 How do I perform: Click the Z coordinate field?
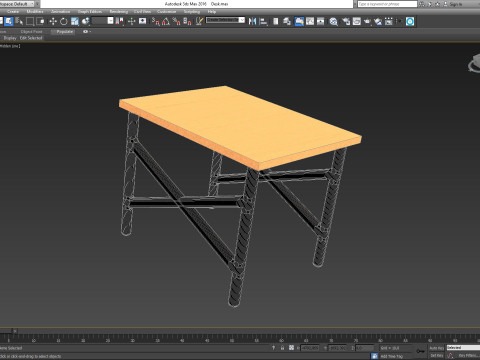pos(364,348)
